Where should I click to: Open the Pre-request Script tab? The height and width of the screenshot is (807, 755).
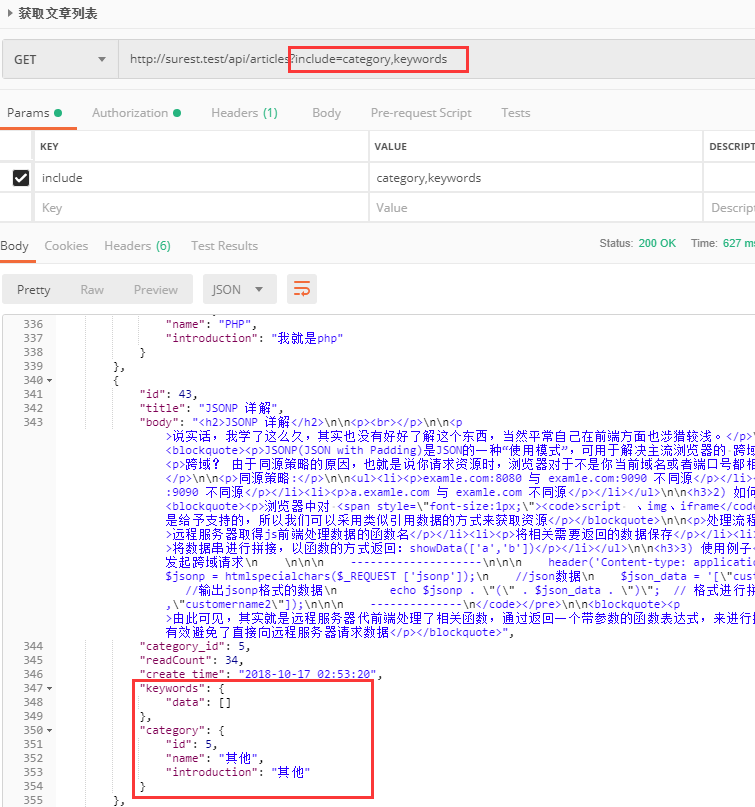[x=421, y=113]
